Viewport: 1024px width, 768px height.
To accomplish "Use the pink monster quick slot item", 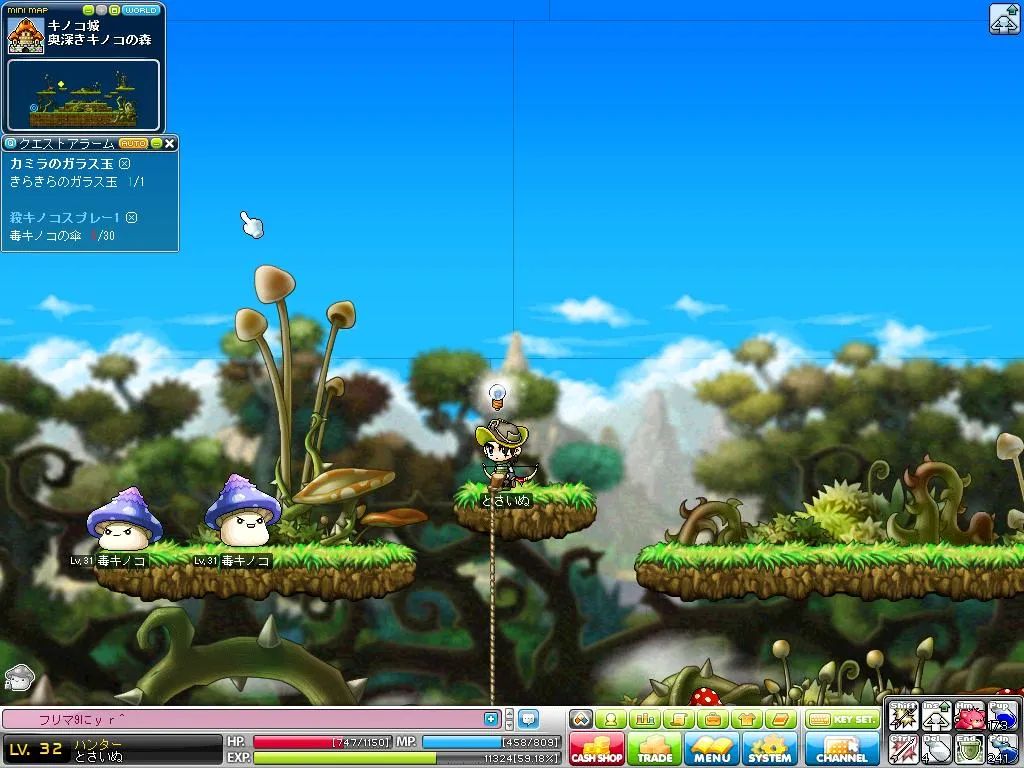I will point(968,717).
